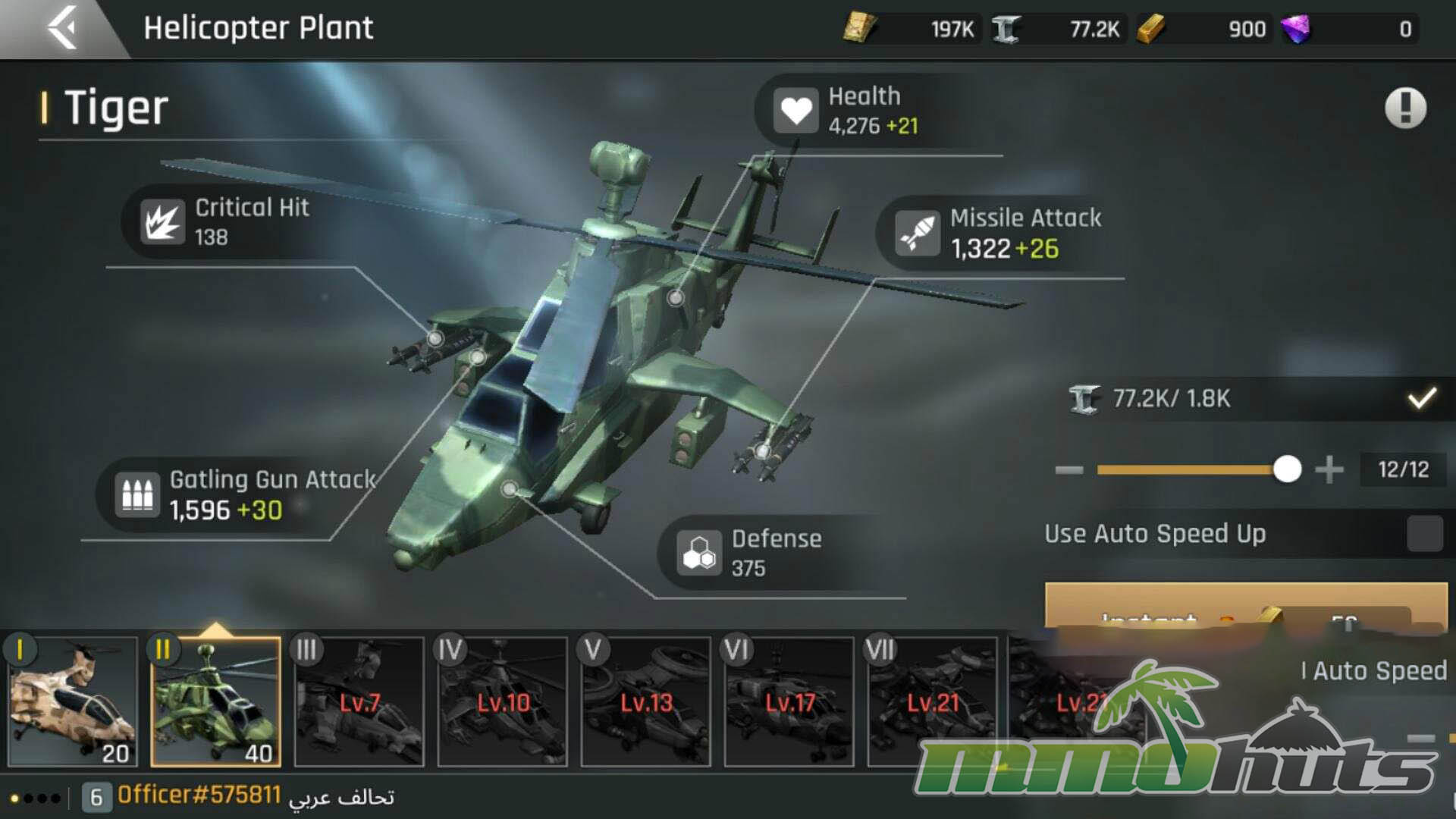Select locked tier III Lv.7 helicopter

click(x=359, y=701)
